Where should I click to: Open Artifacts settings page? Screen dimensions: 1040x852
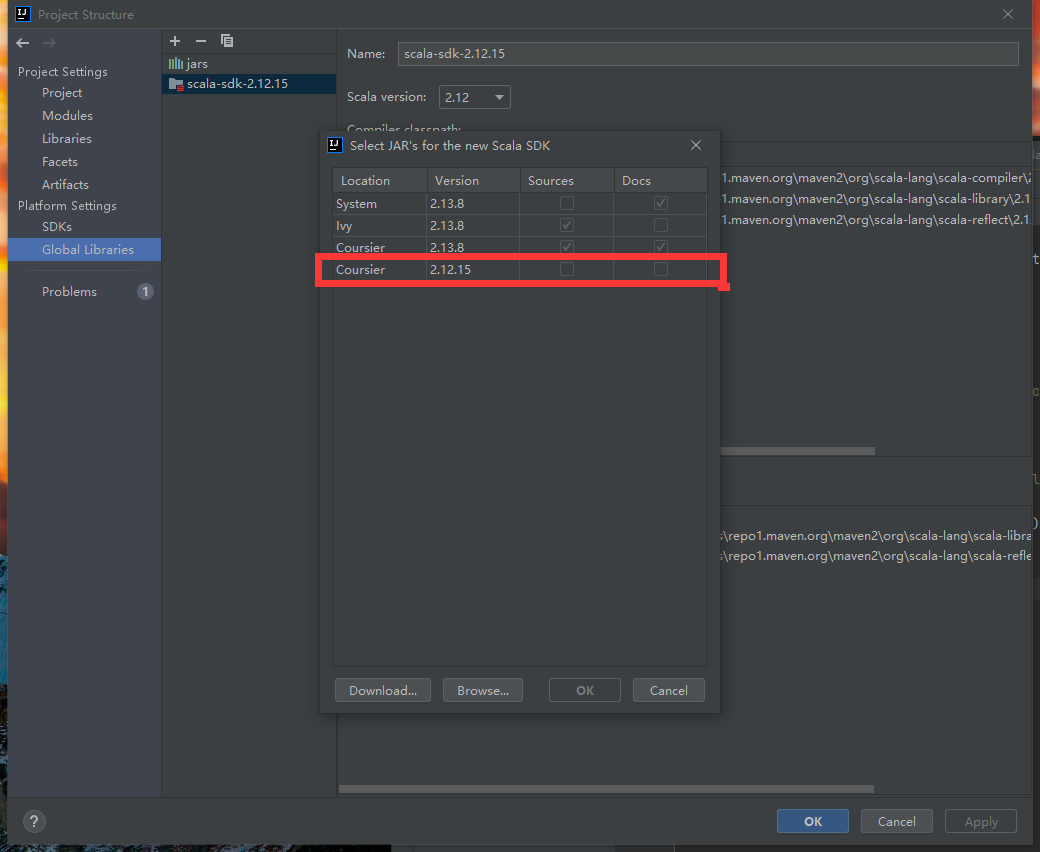coord(65,184)
